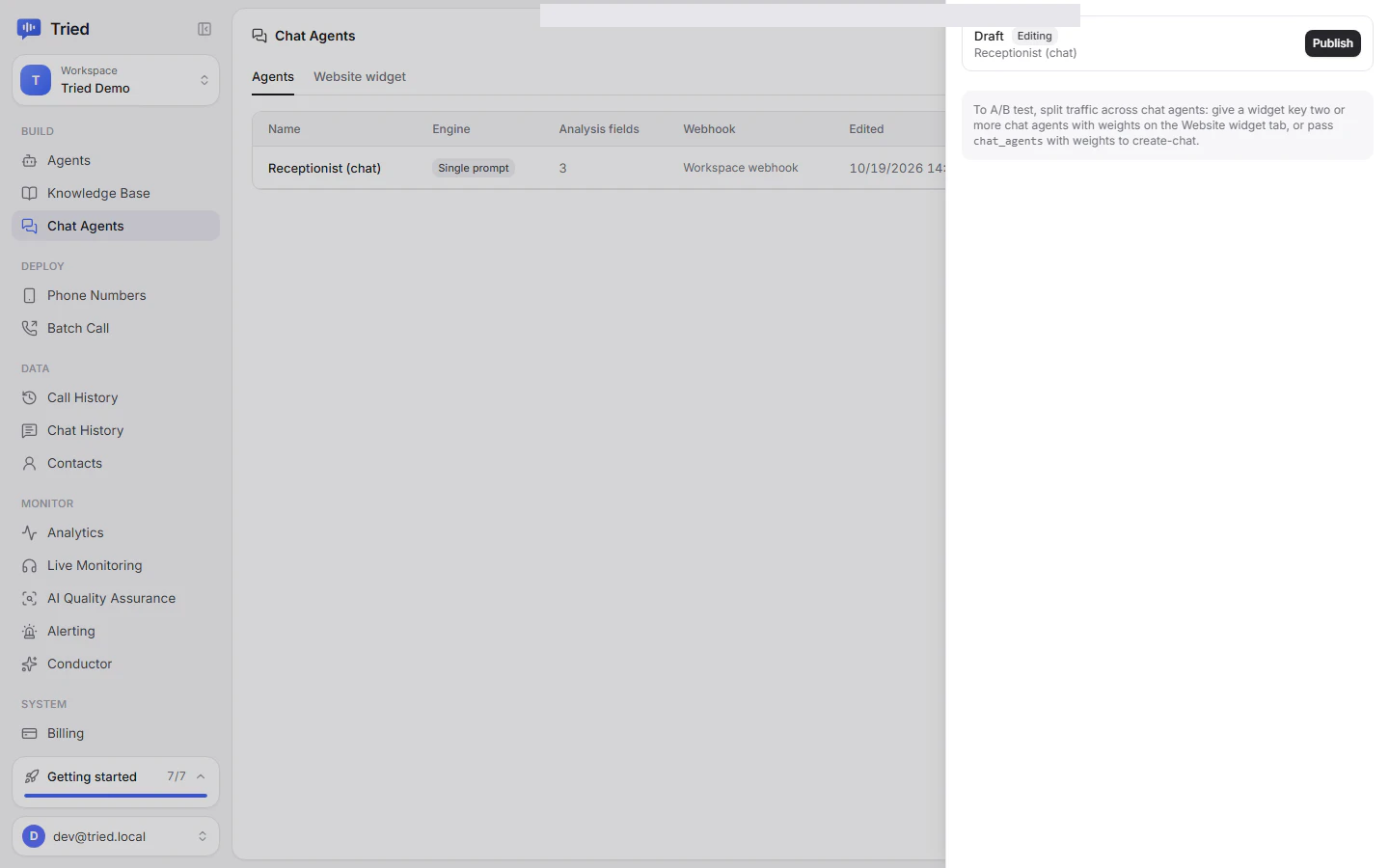Click the Getting started rocket icon
1389x868 pixels.
[32, 777]
